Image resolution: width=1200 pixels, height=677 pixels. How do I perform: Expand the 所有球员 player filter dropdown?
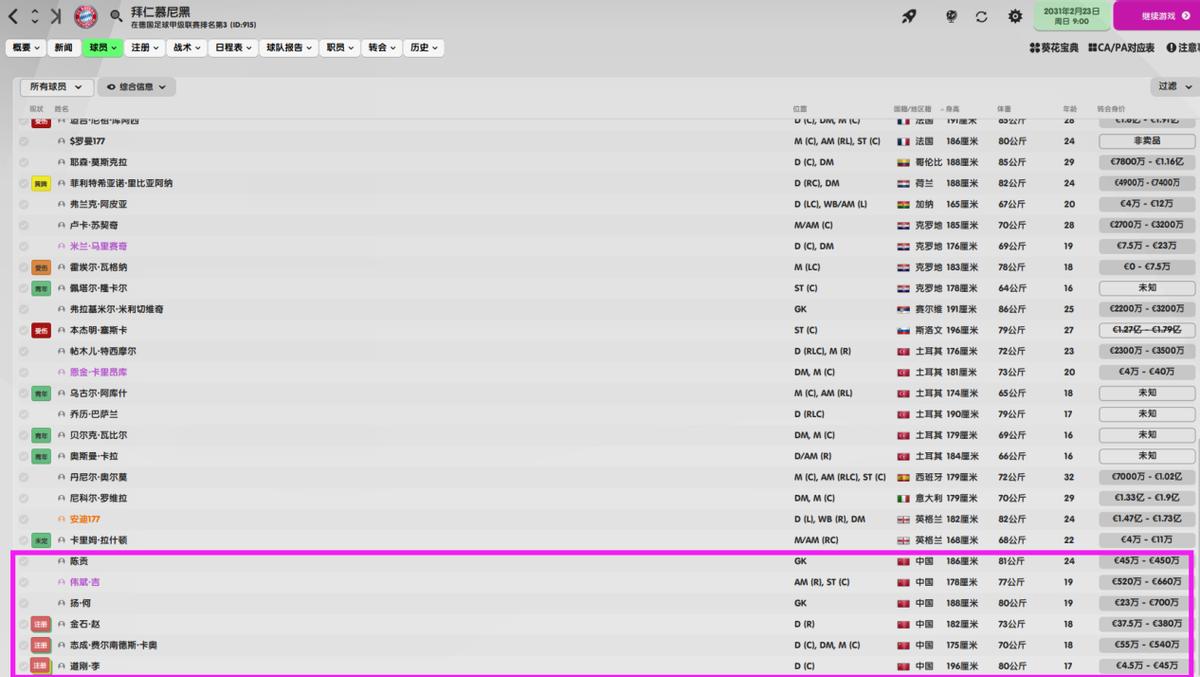pos(57,87)
